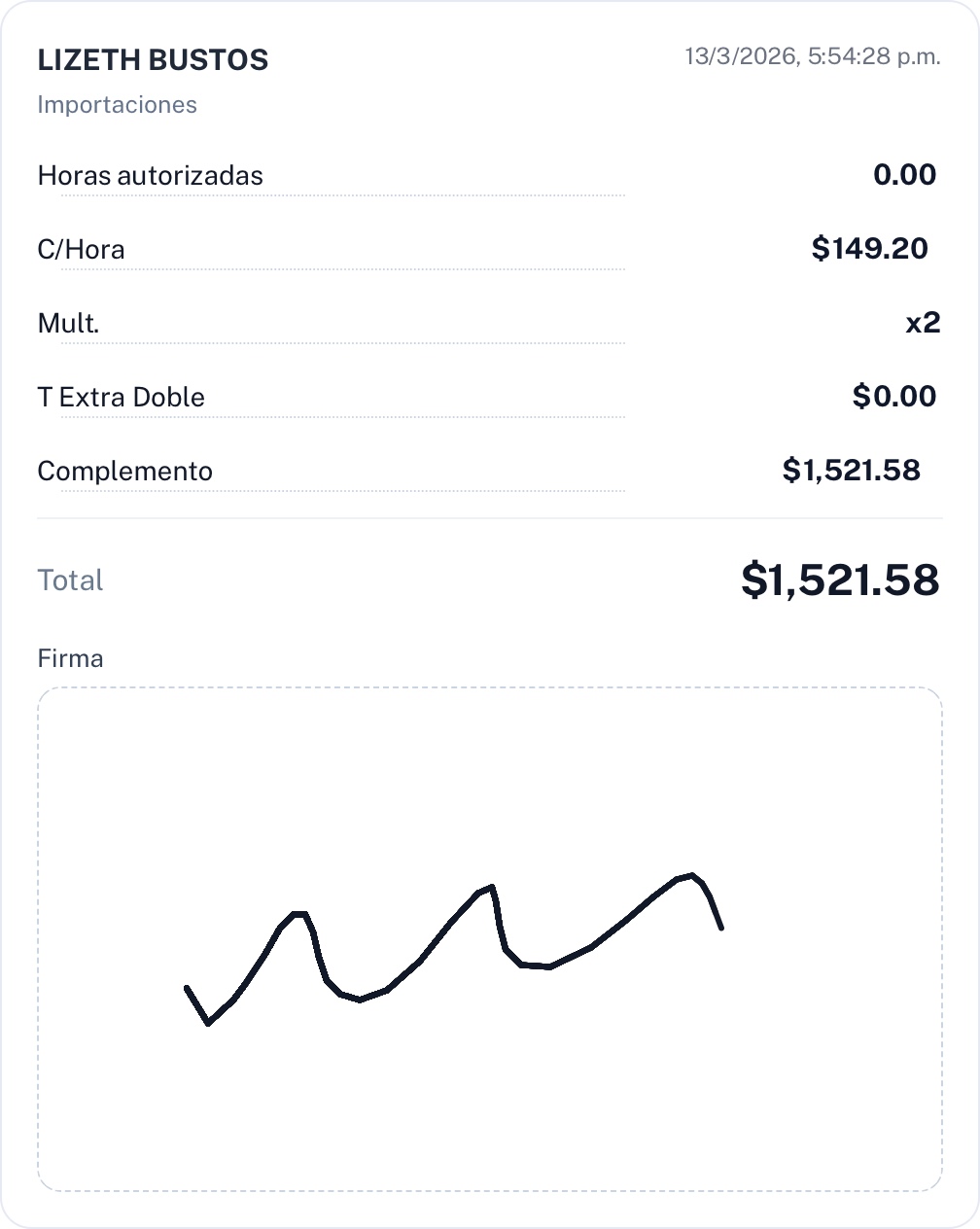This screenshot has width=980, height=1229.
Task: Select the 0.00 authorized hours value
Action: click(904, 175)
